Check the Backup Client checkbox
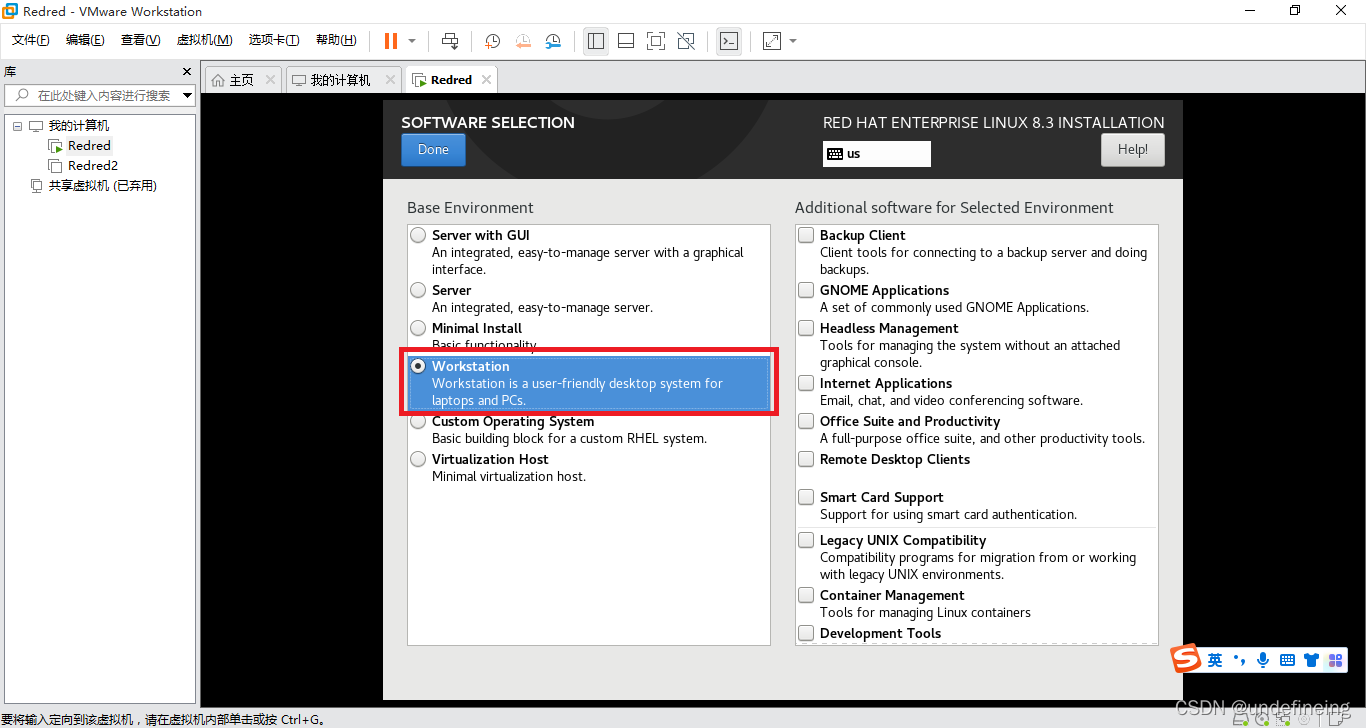The image size is (1366, 728). [806, 235]
